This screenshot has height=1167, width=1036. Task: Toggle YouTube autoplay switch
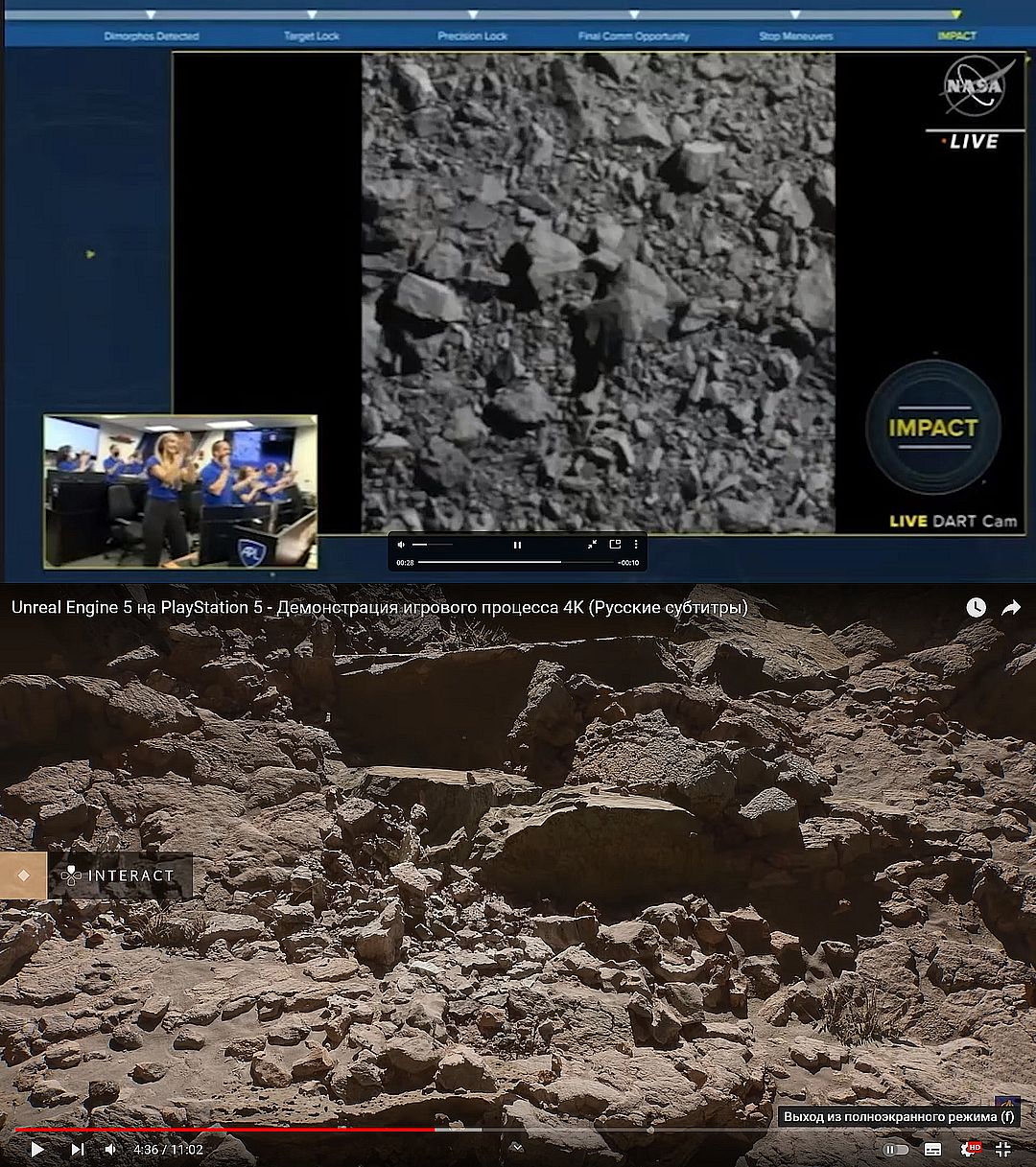tap(895, 1149)
